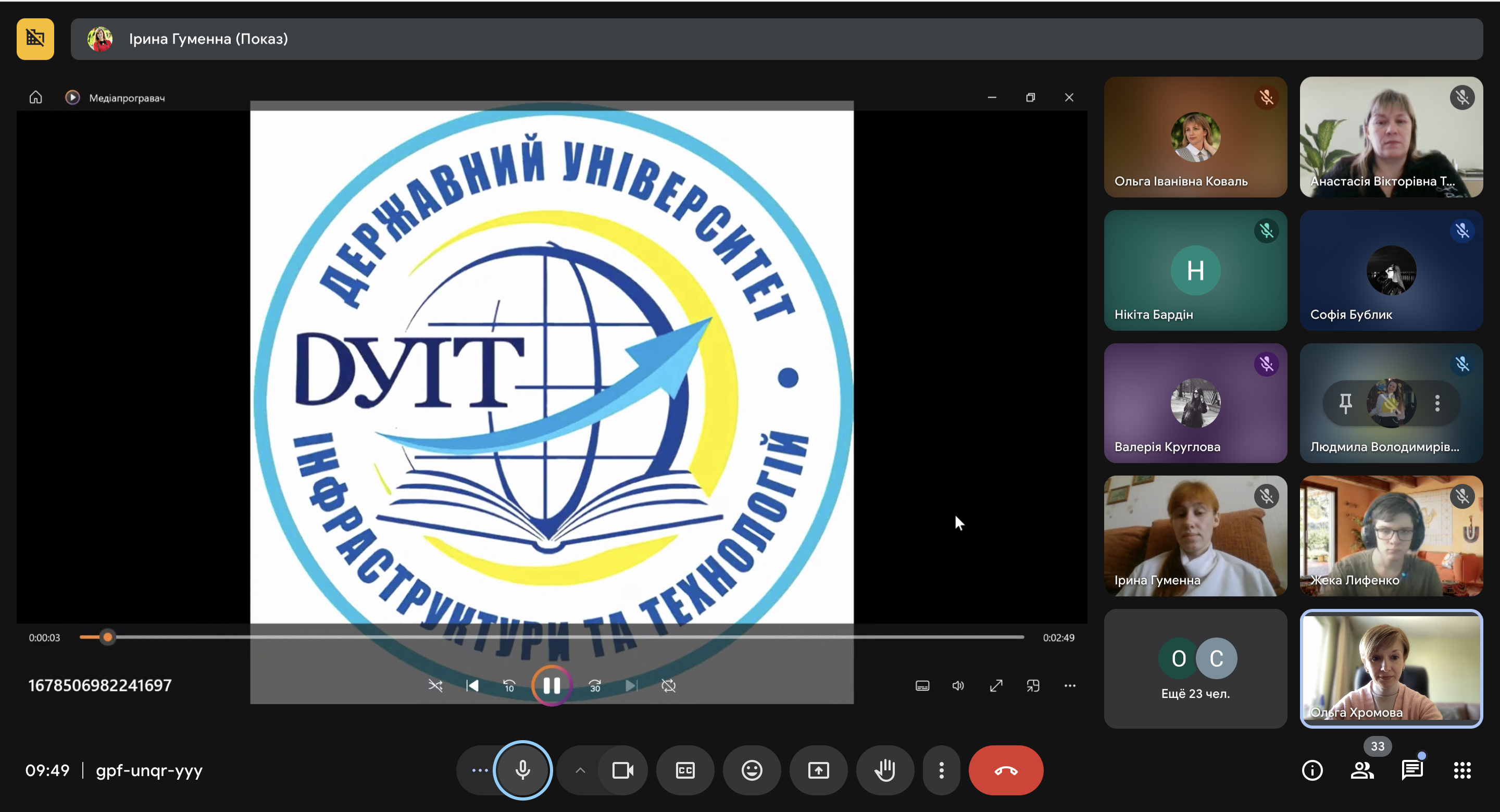This screenshot has width=1500, height=812.
Task: Click the orange progress slider handle
Action: click(x=108, y=637)
